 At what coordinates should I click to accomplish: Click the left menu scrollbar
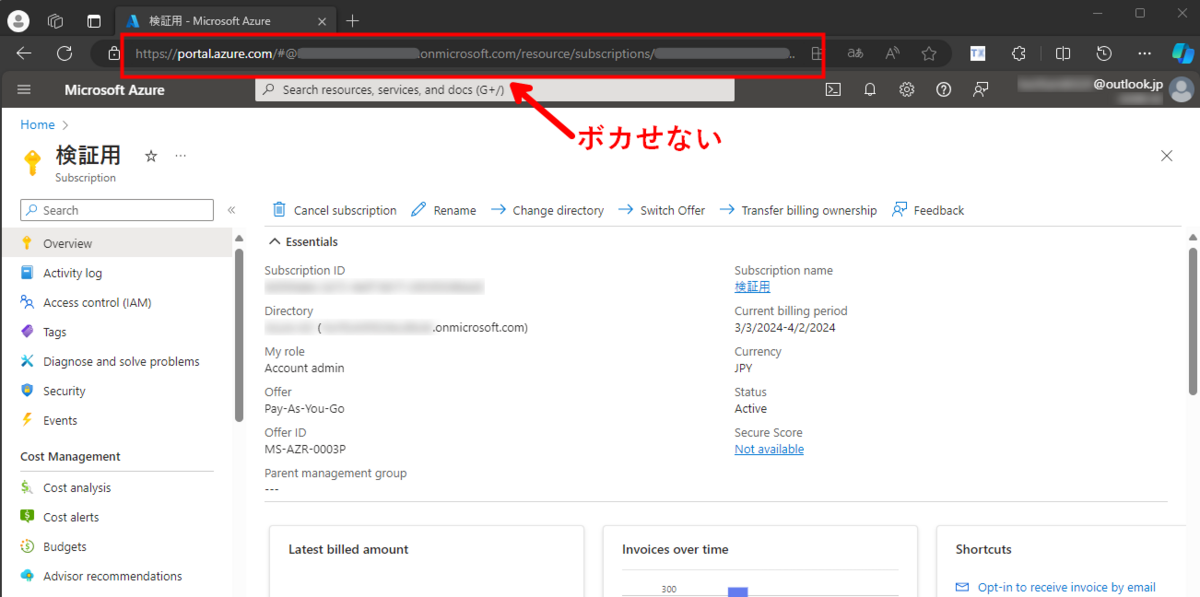238,335
